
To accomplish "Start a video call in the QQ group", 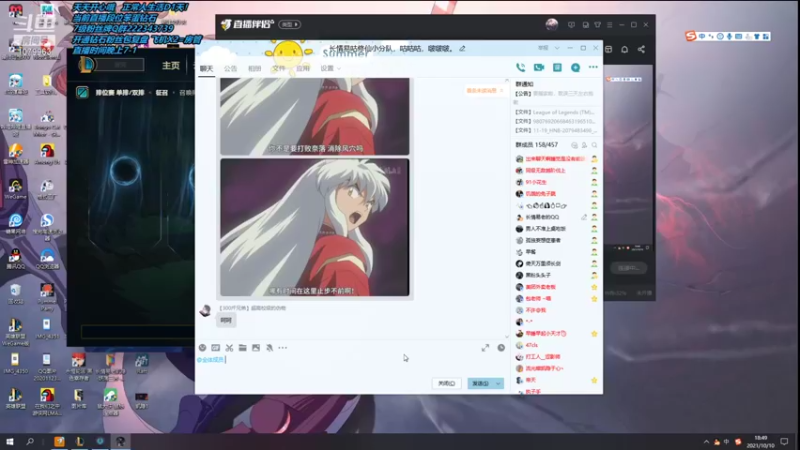I will (x=539, y=67).
